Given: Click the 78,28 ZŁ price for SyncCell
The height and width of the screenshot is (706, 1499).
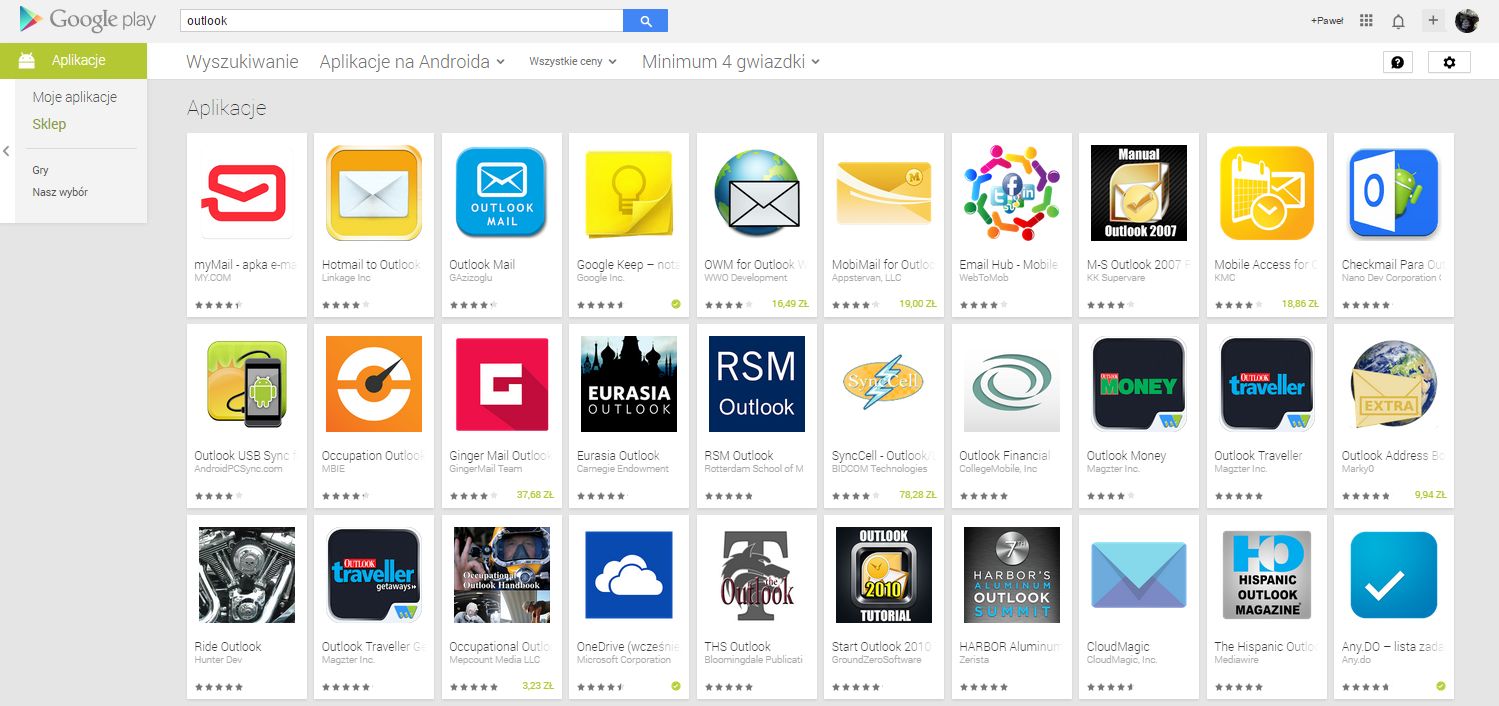Looking at the screenshot, I should tap(917, 494).
